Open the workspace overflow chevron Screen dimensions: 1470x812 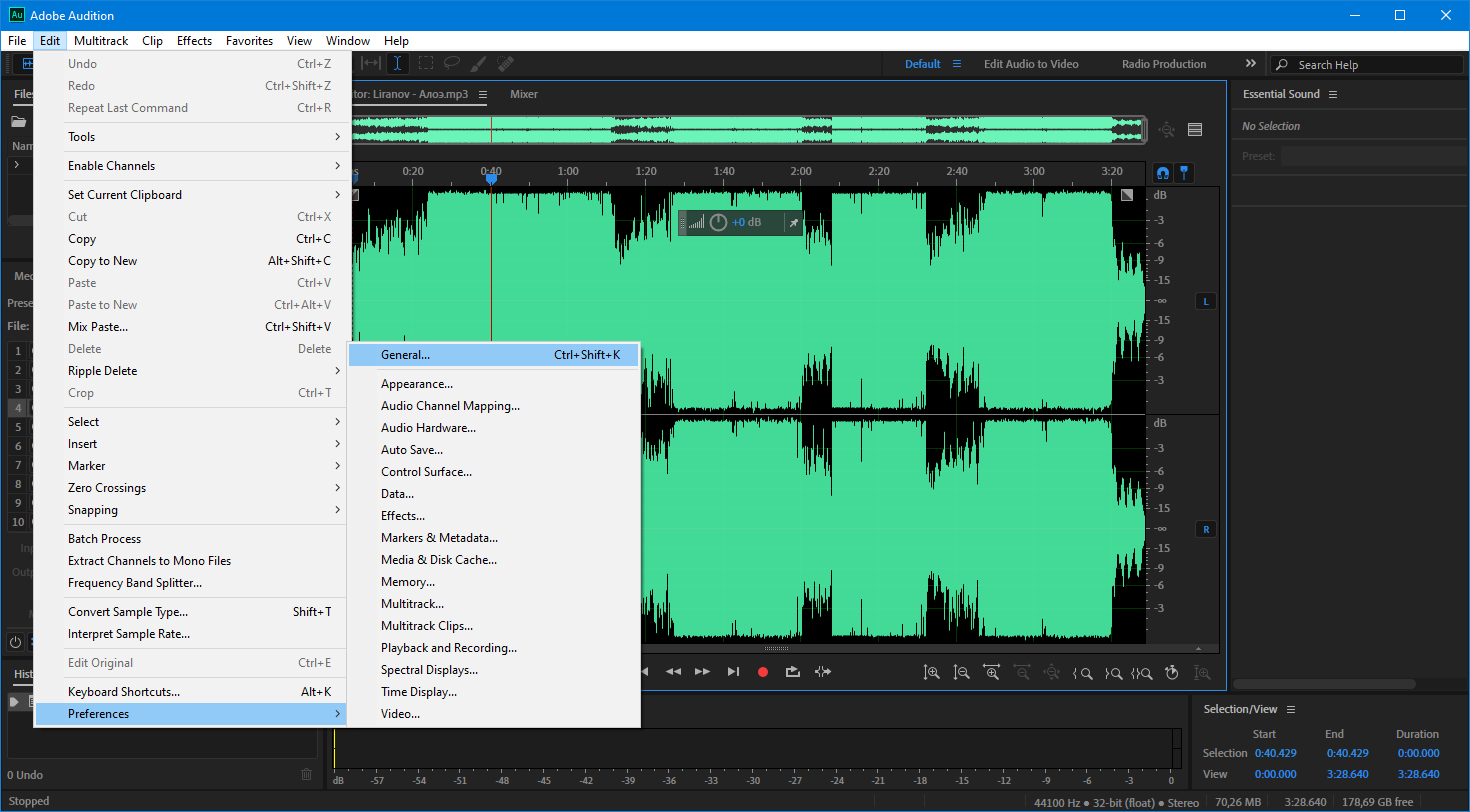[1250, 64]
